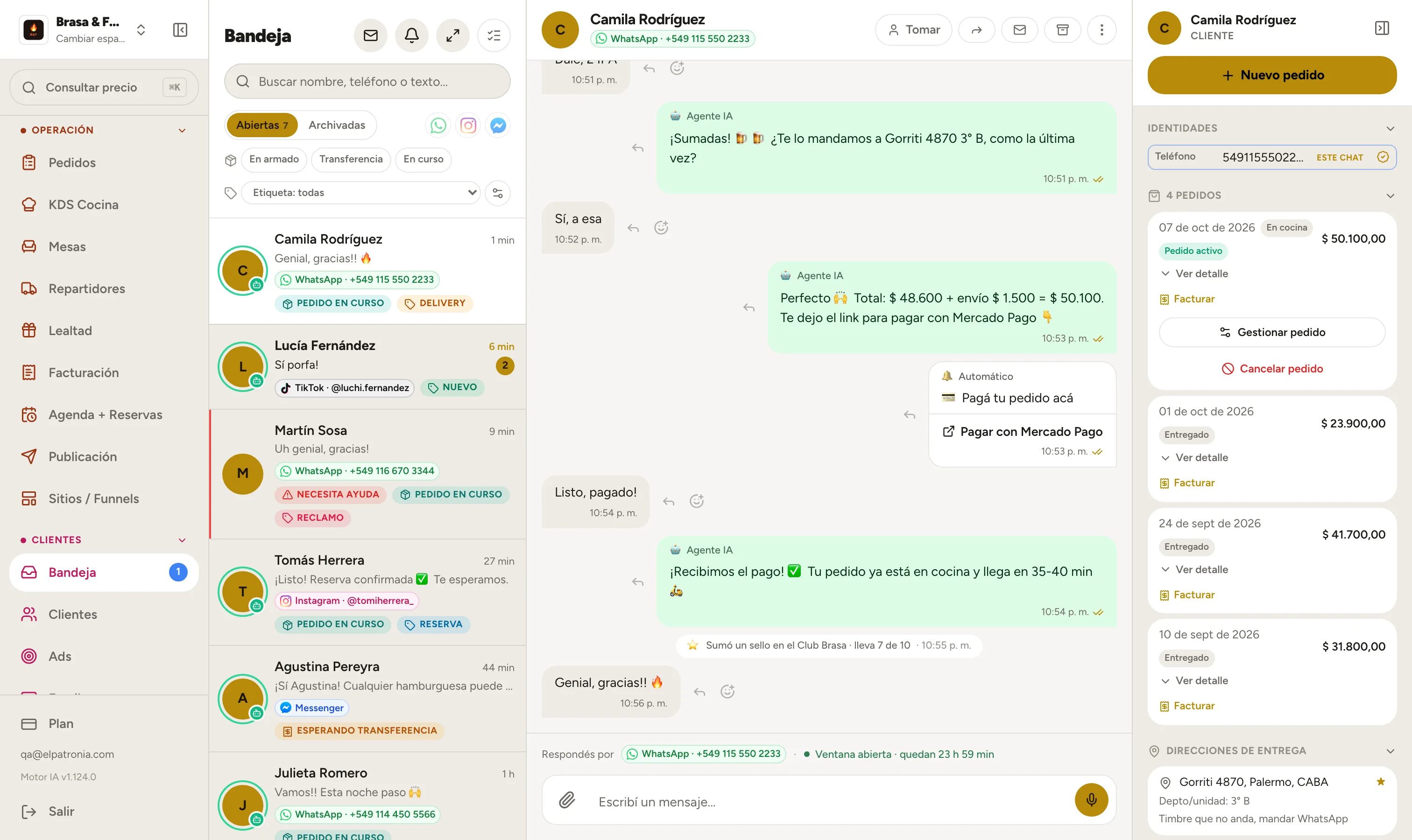This screenshot has height=840, width=1412.
Task: Attach a file with the paperclip icon
Action: 567,800
